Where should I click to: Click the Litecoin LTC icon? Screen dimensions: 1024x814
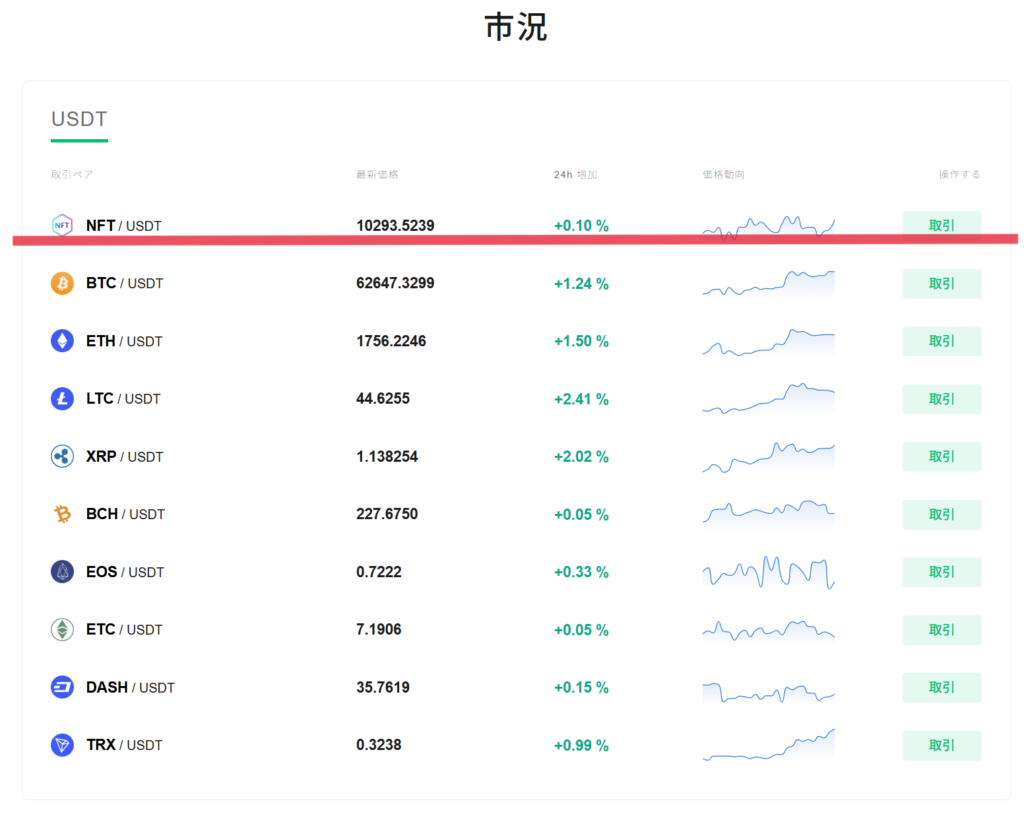(62, 399)
